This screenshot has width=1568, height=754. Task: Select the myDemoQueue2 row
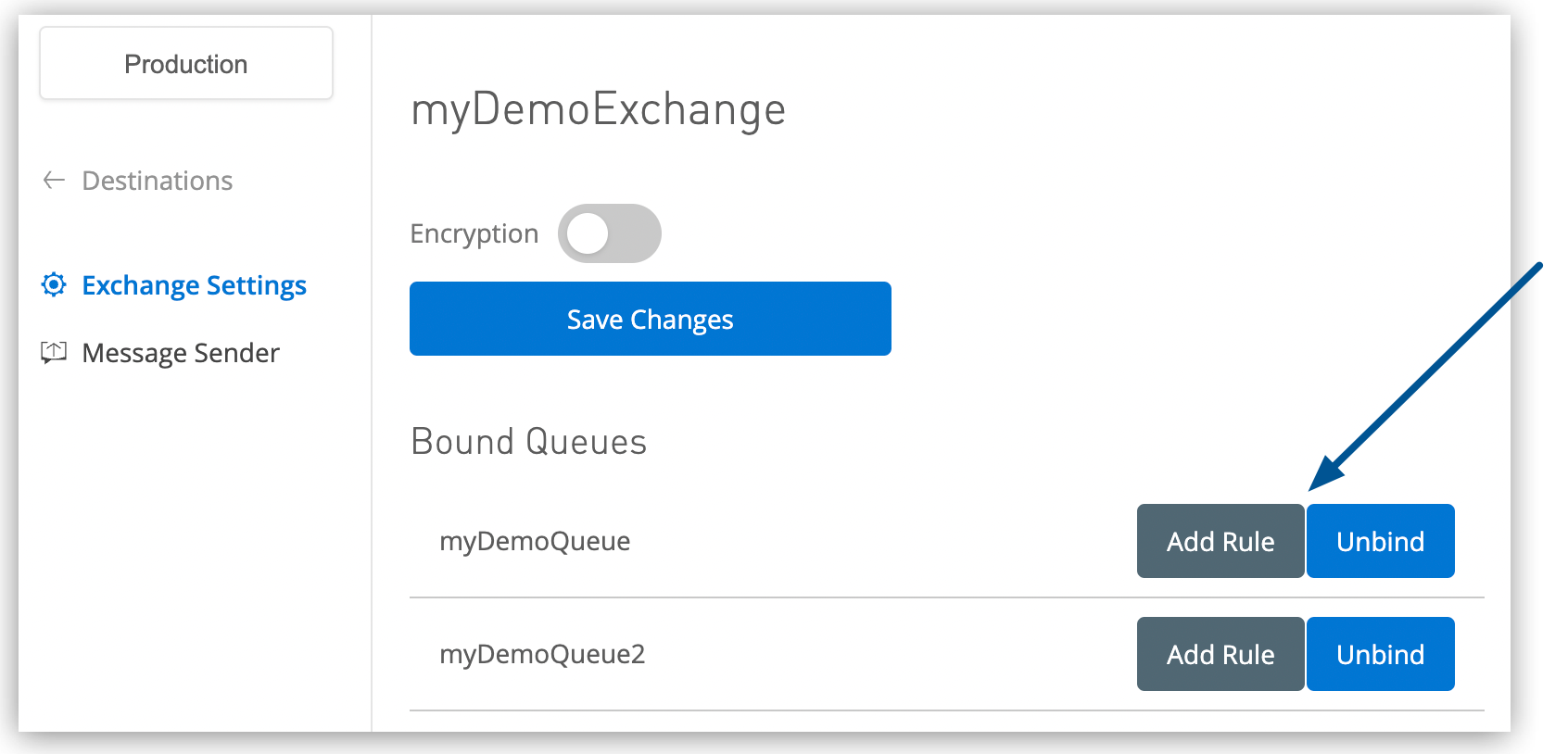(x=542, y=654)
